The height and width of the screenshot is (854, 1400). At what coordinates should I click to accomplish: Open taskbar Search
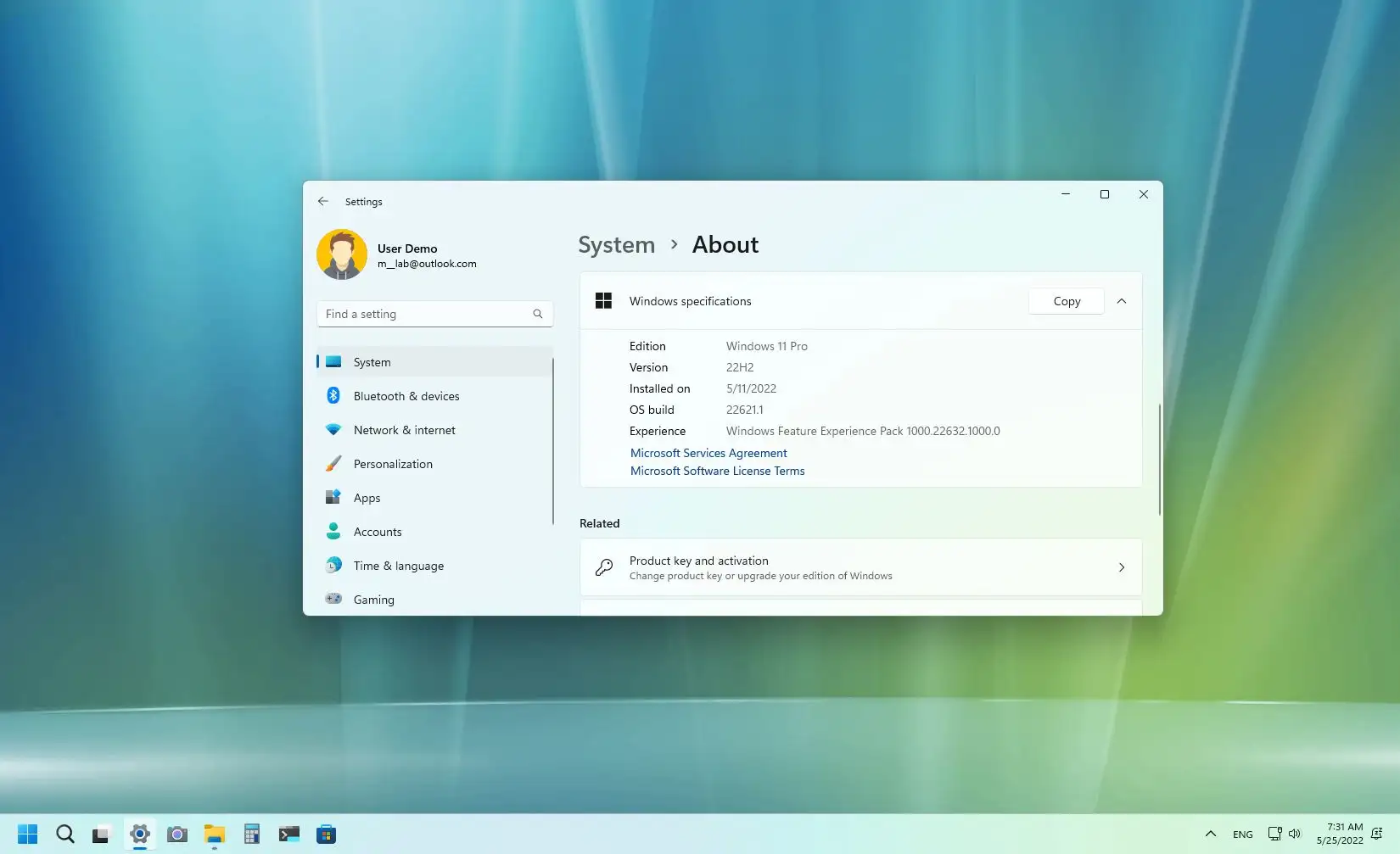(64, 834)
